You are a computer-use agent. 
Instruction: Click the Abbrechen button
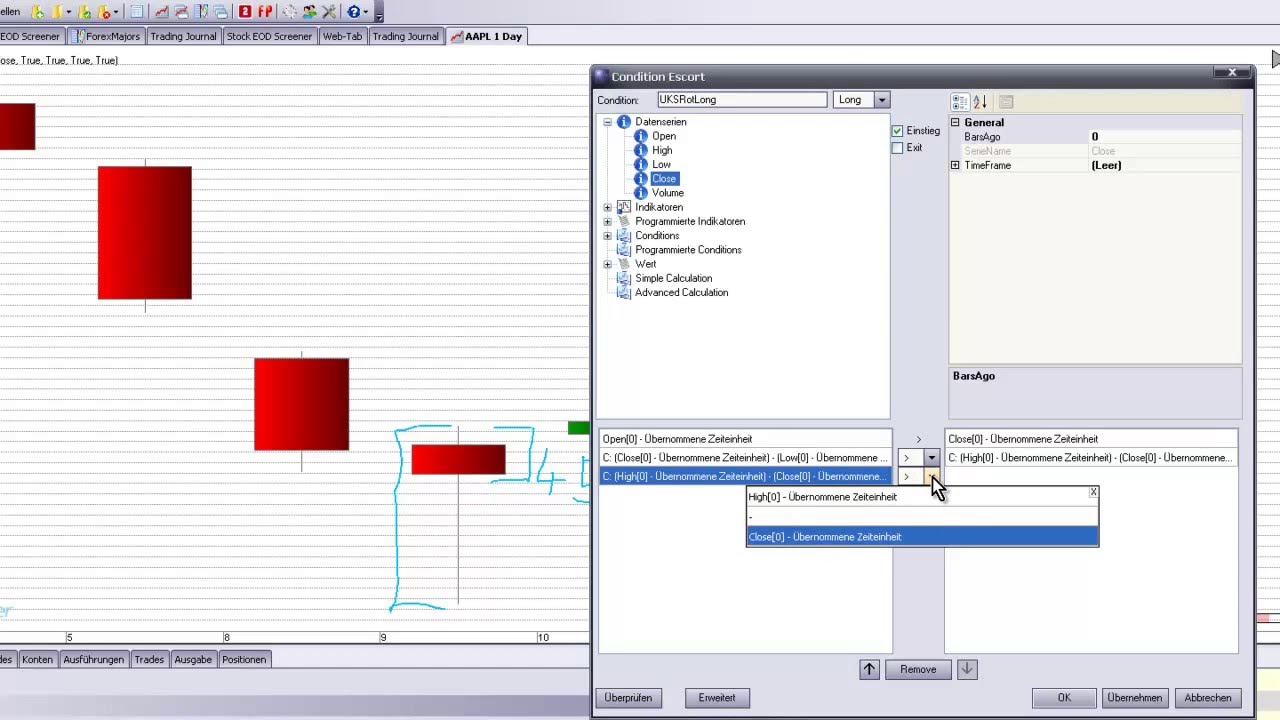(x=1208, y=698)
